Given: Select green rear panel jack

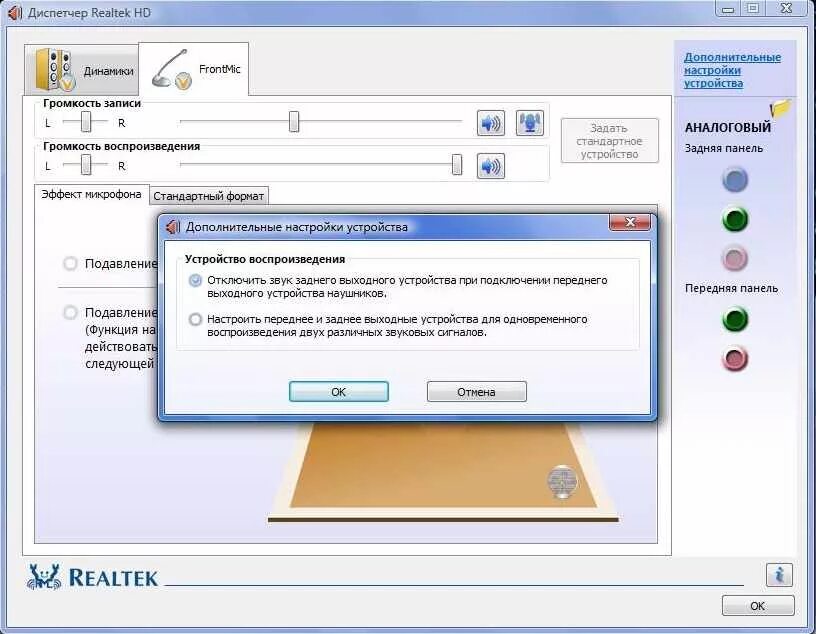Looking at the screenshot, I should [735, 219].
